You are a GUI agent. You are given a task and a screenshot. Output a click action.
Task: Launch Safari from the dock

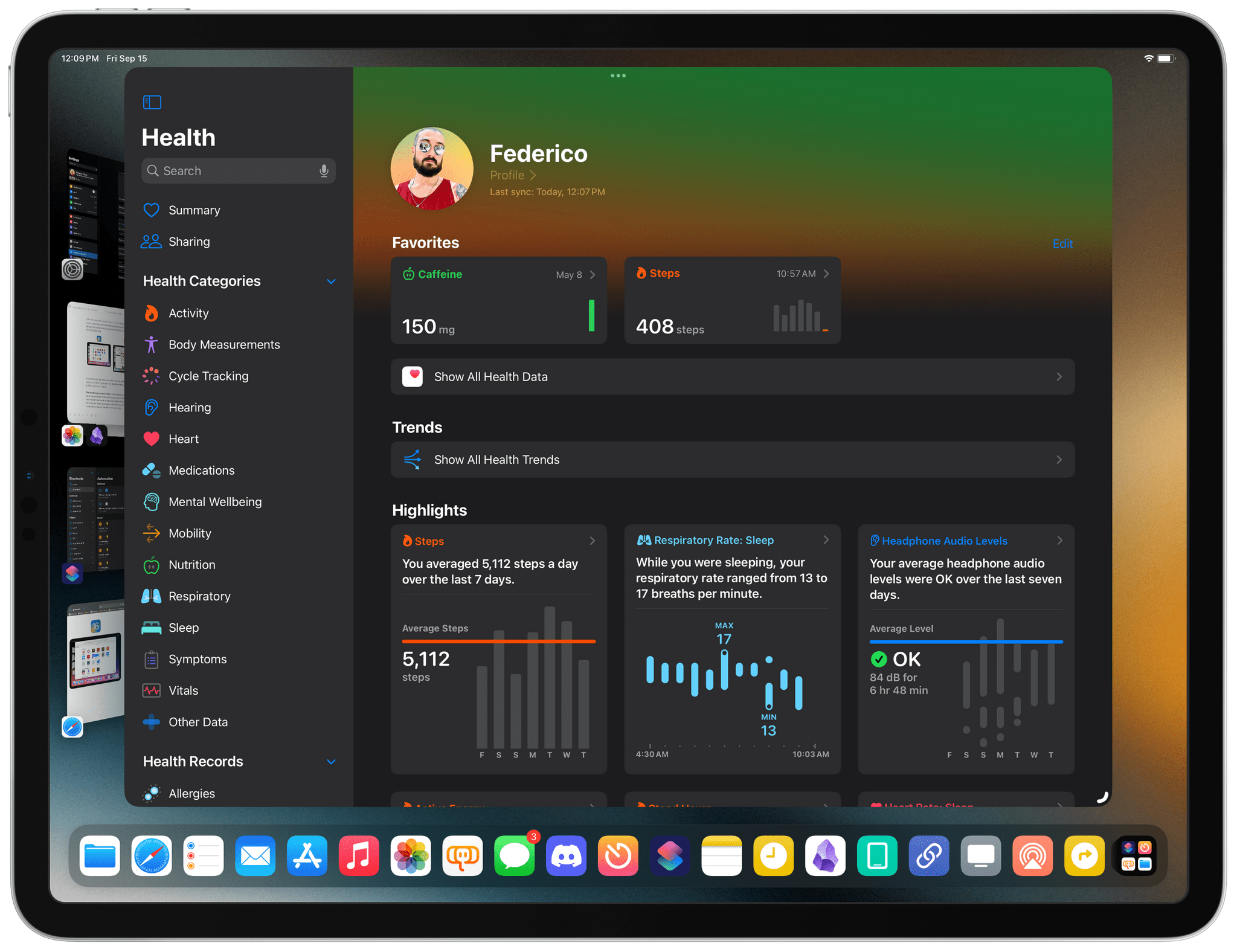152,856
